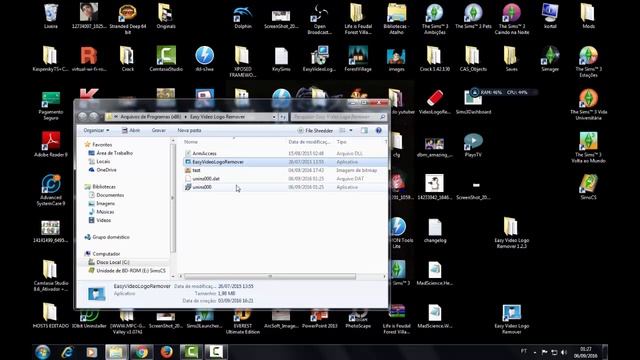This screenshot has height=360, width=640.
Task: Select the PowerPoint 2013 shortcut
Action: pyautogui.click(x=319, y=319)
